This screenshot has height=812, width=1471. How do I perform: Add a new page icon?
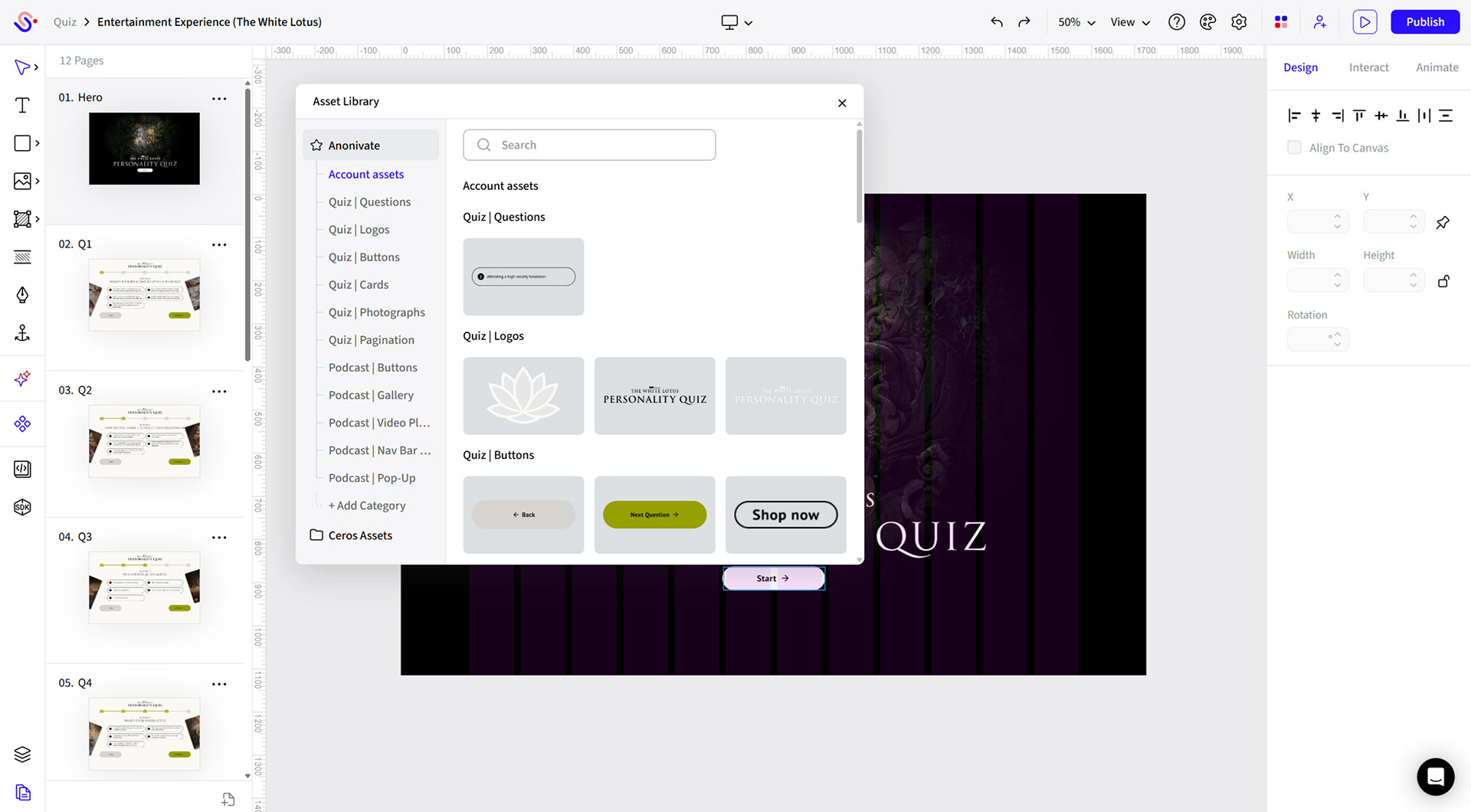coord(228,799)
